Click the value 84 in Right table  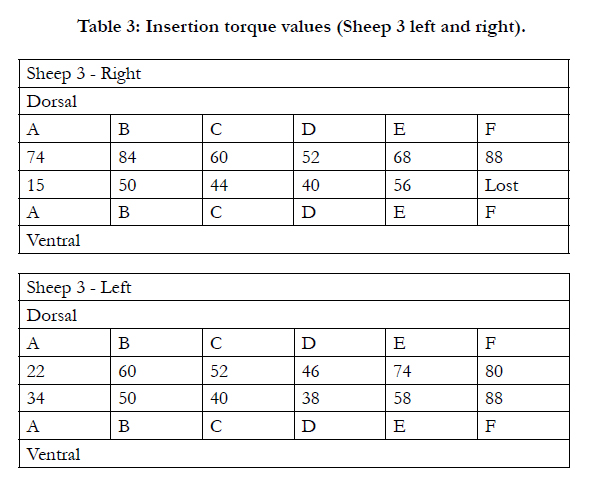[x=127, y=157]
